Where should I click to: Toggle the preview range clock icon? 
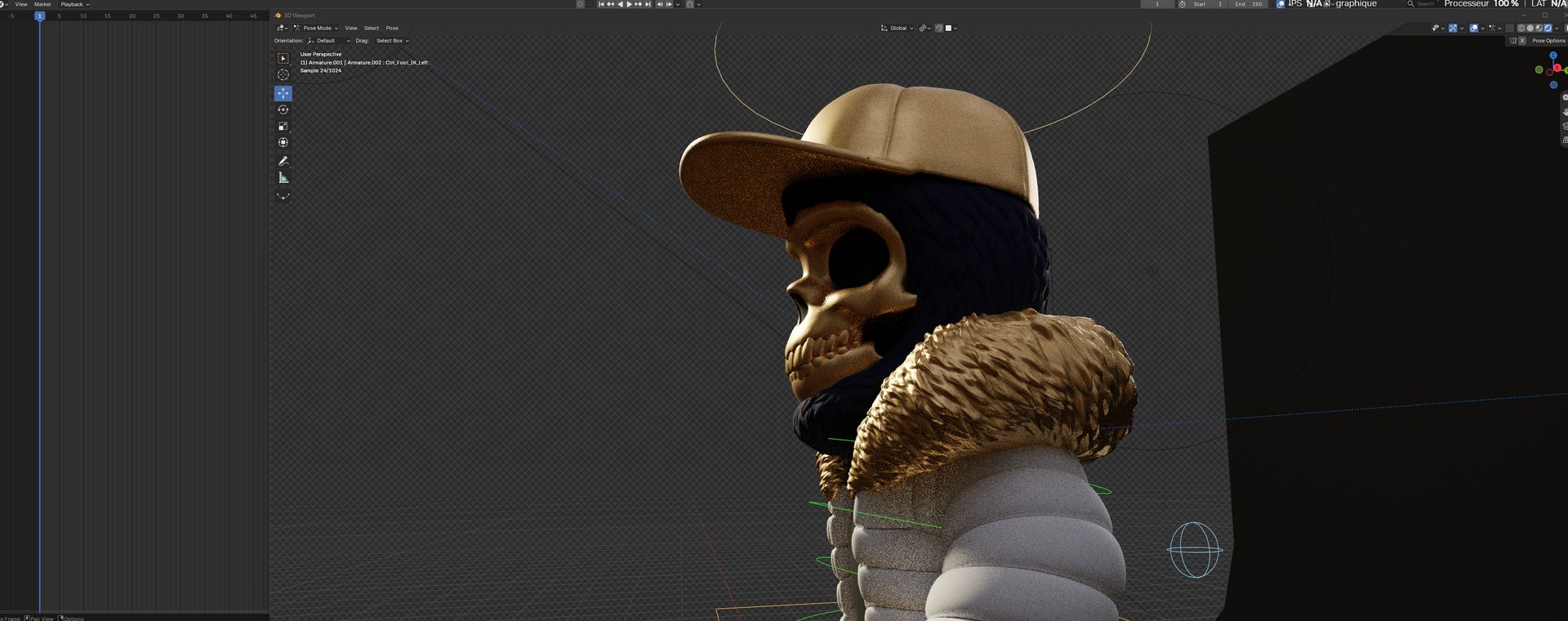pyautogui.click(x=1182, y=4)
